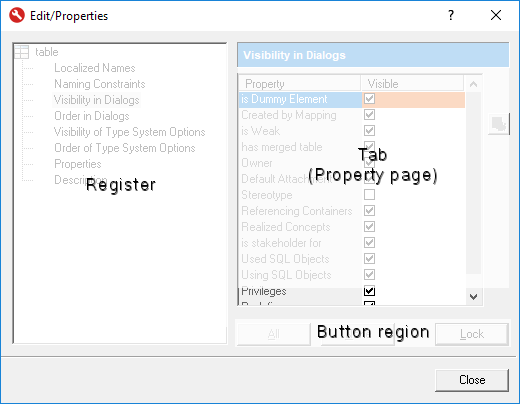
Task: Click the All button
Action: 274,334
